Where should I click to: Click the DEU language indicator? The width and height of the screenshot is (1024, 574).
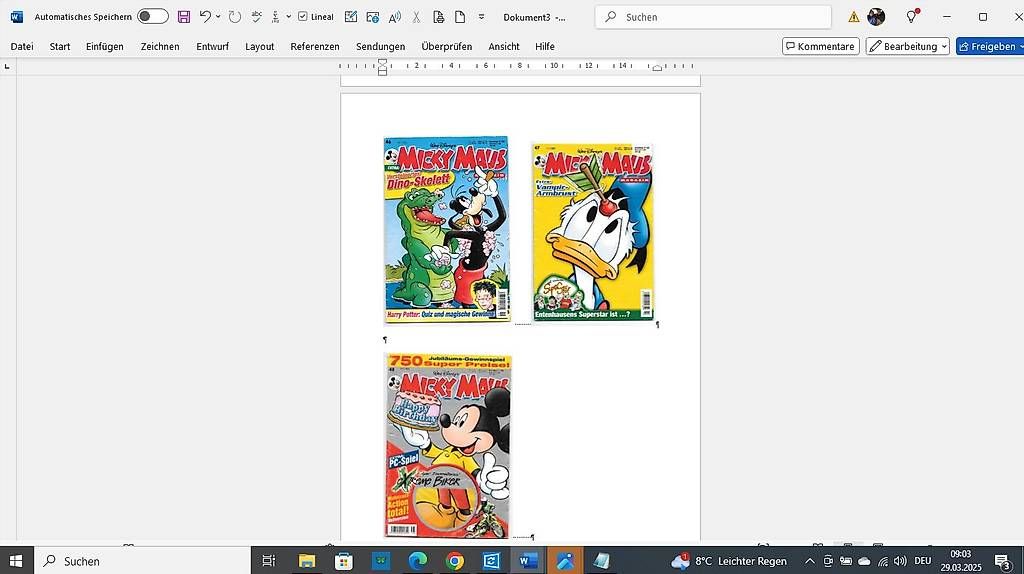[923, 561]
